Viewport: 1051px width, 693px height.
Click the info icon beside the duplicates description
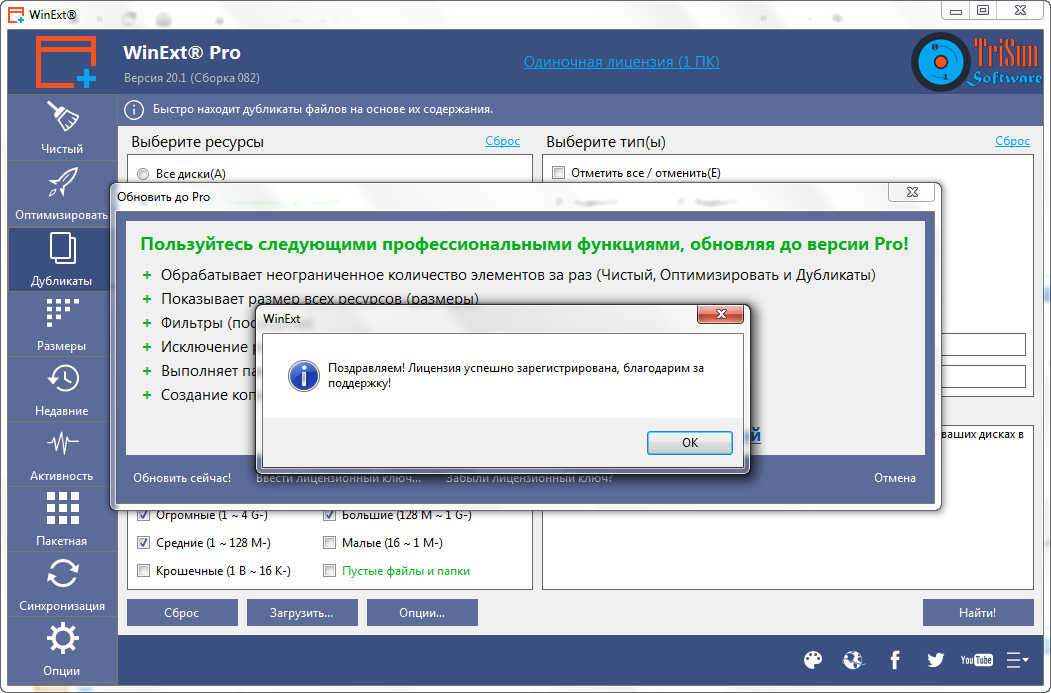[x=134, y=109]
